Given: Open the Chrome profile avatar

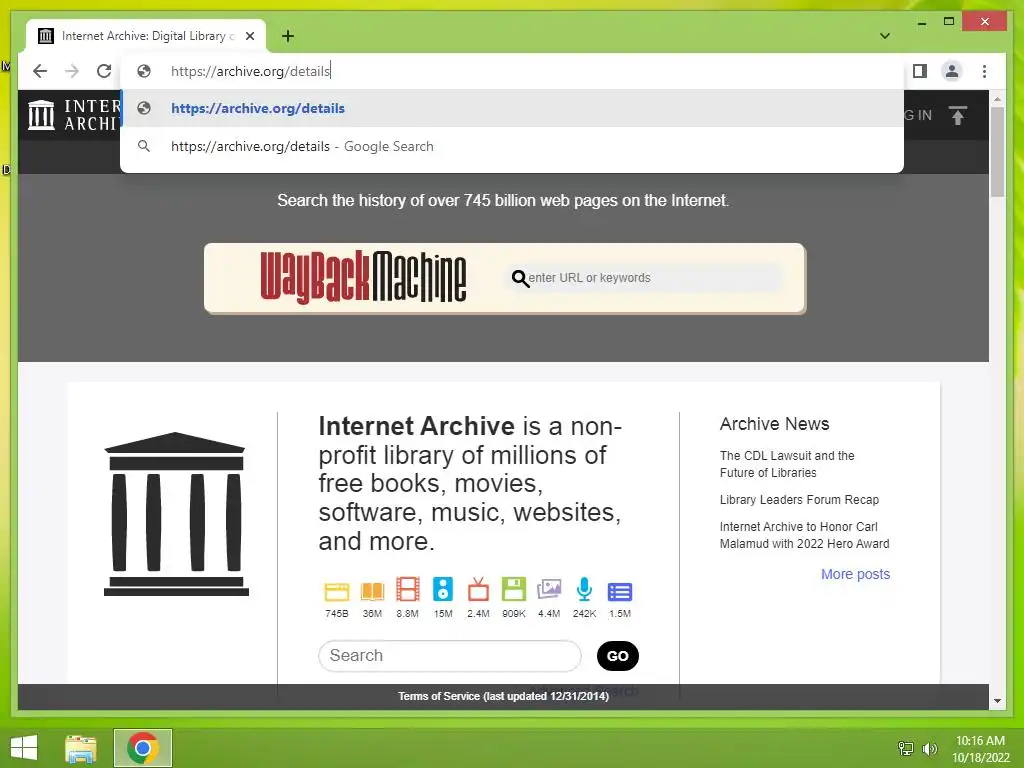Looking at the screenshot, I should 952,71.
